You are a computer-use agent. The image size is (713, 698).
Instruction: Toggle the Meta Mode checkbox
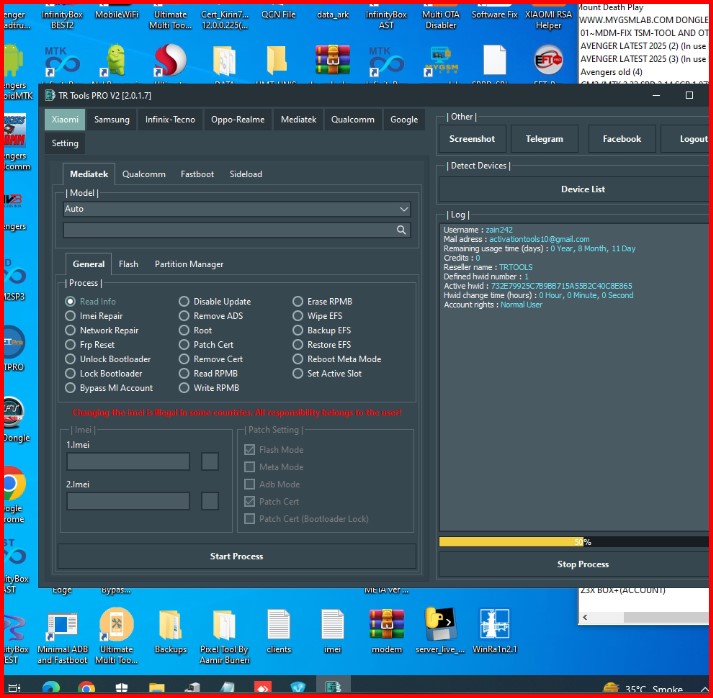pyautogui.click(x=249, y=467)
